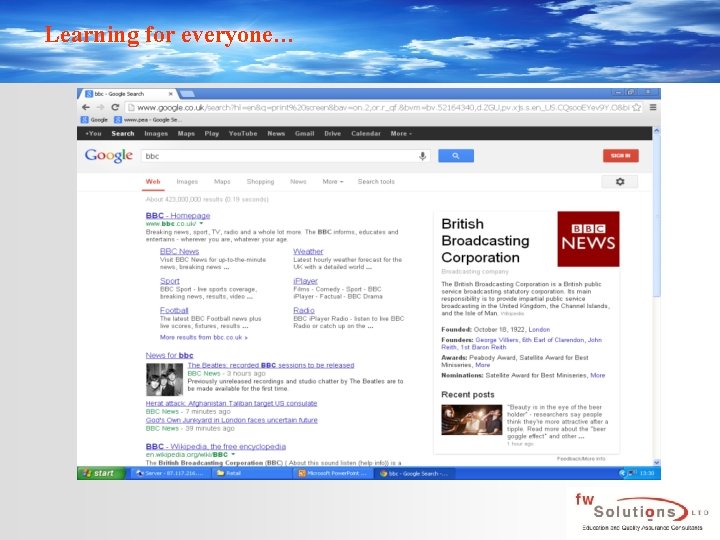The width and height of the screenshot is (720, 540).
Task: Open the News for bbc link
Action: 169,355
